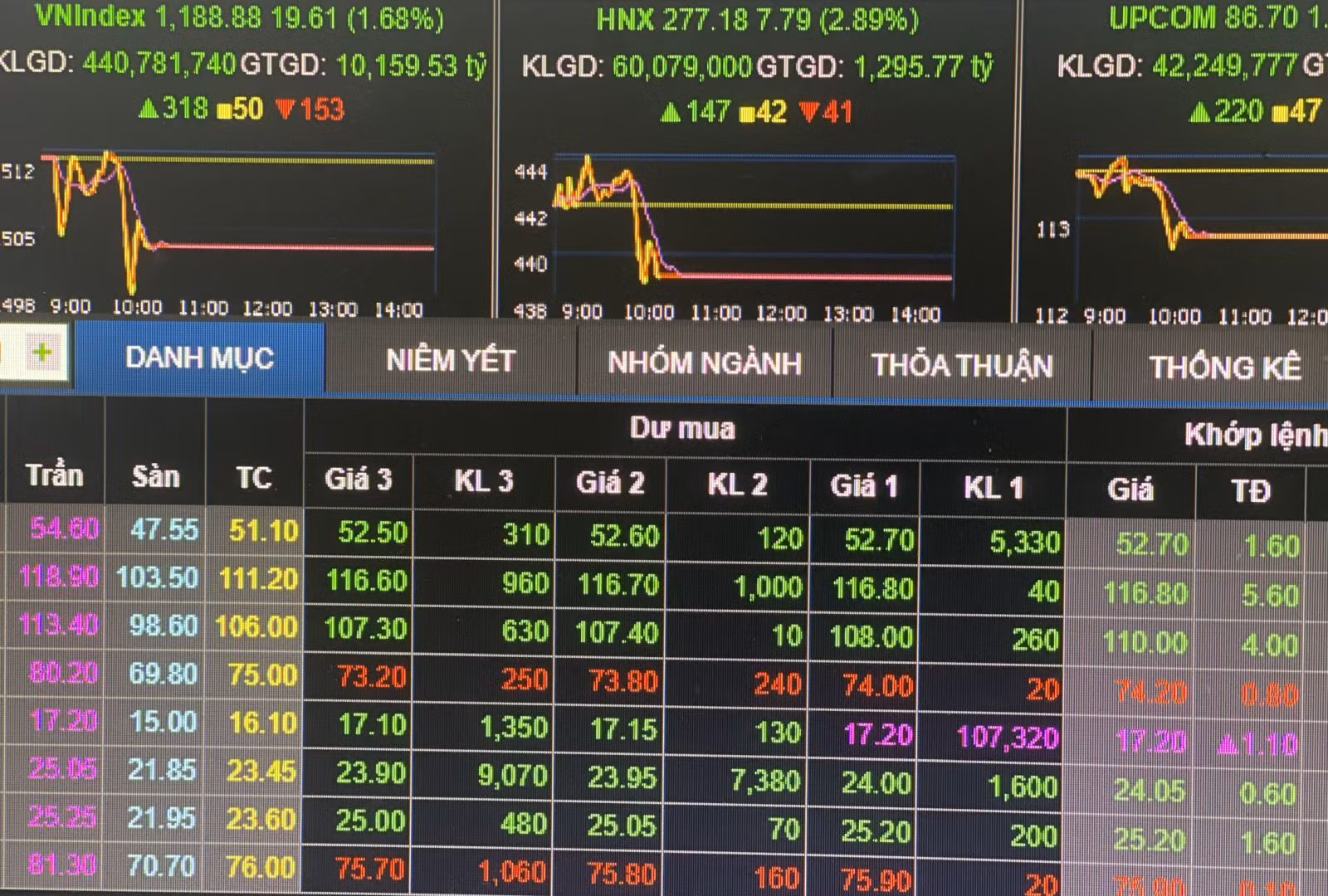The image size is (1328, 896).
Task: Click the matched price 24.05
Action: click(1150, 790)
